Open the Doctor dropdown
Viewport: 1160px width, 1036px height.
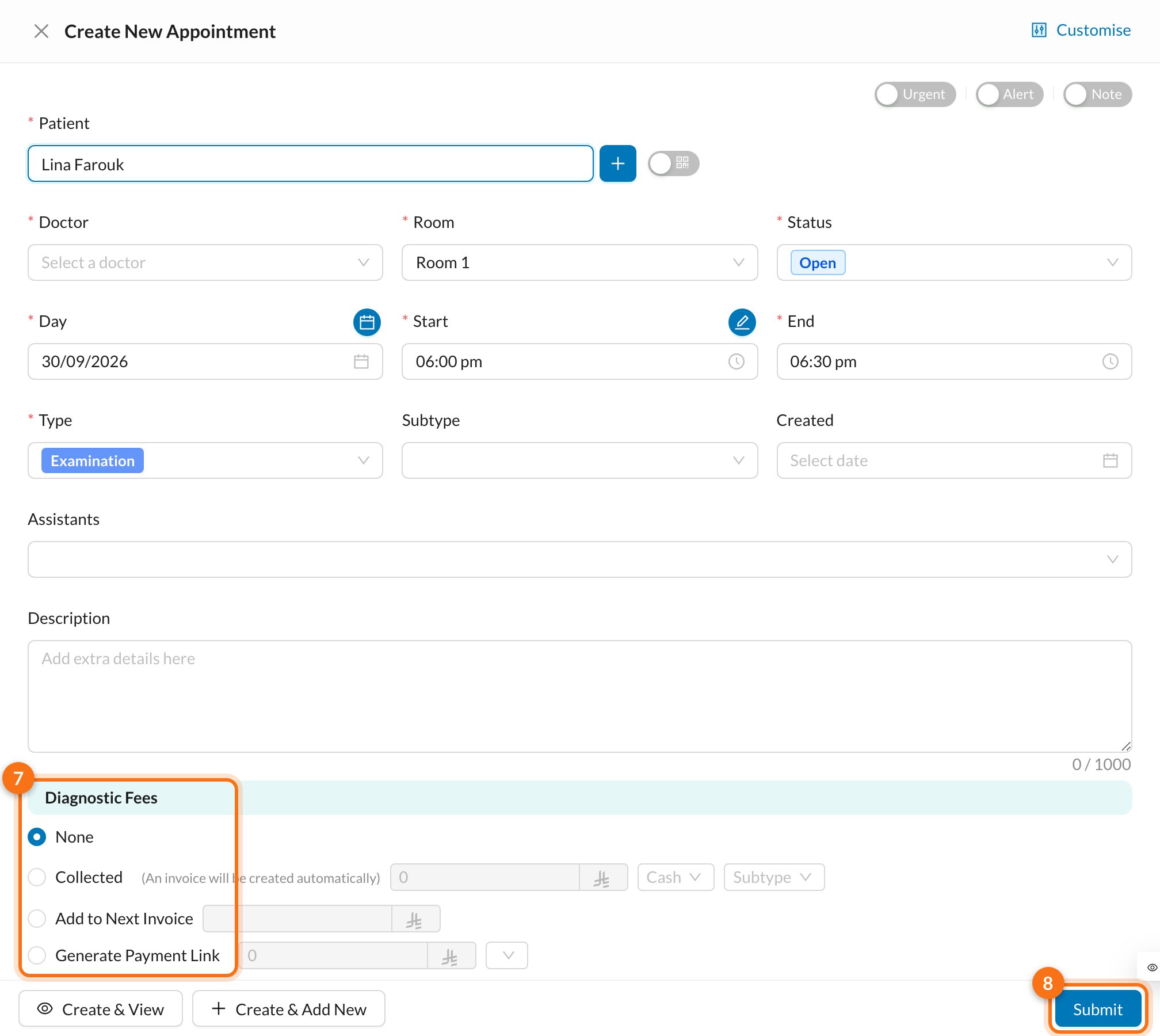coord(205,262)
